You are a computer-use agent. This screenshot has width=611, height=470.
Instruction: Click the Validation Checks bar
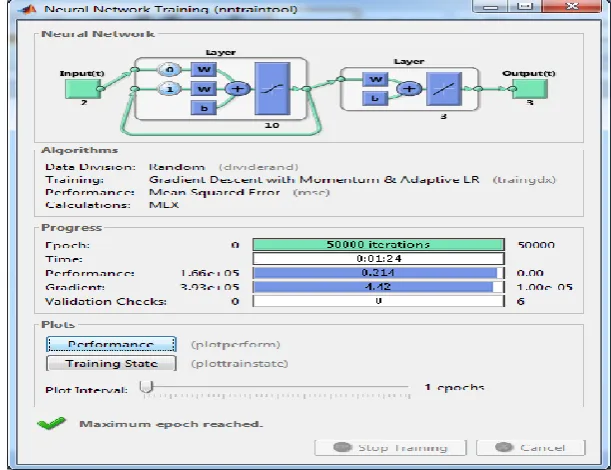coord(378,301)
